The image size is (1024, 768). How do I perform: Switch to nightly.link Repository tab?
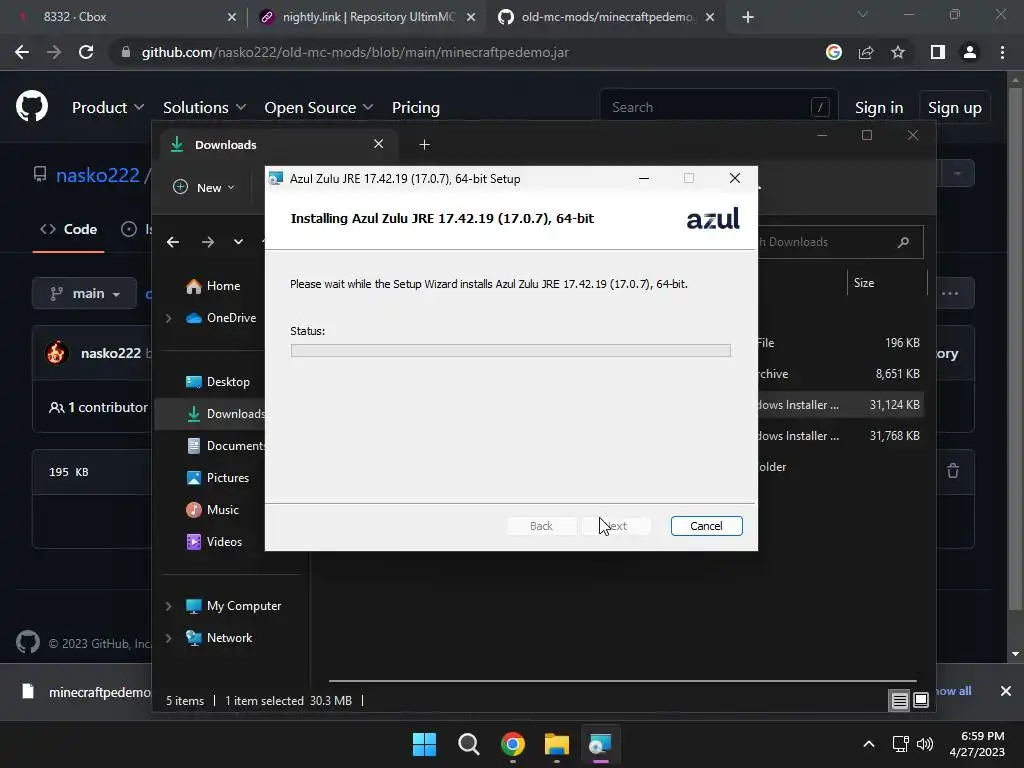pos(368,17)
